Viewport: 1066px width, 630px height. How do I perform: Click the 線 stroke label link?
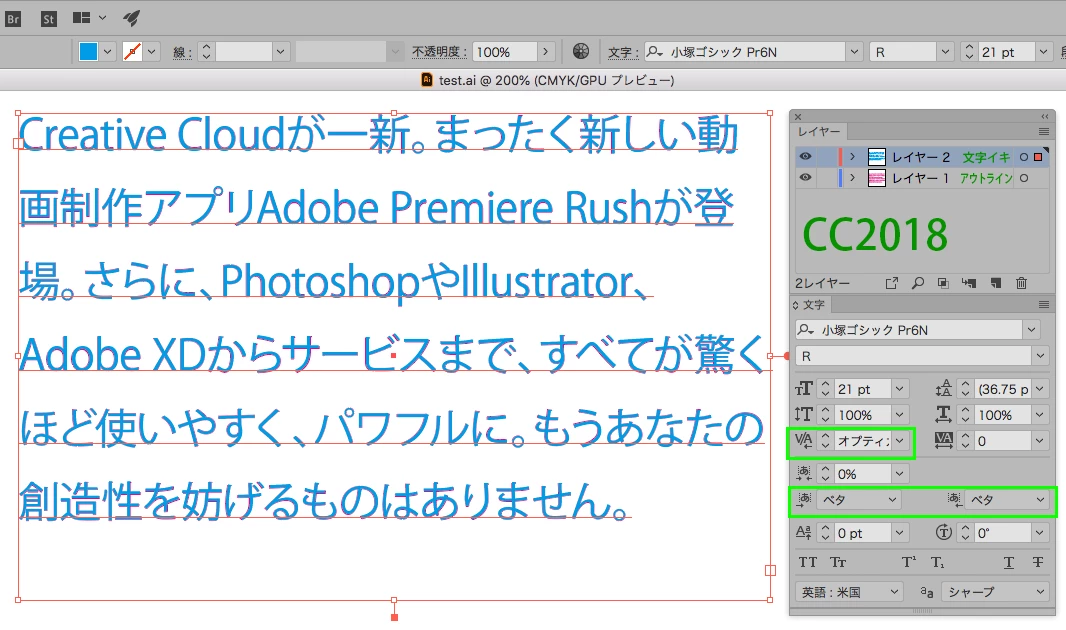click(182, 52)
